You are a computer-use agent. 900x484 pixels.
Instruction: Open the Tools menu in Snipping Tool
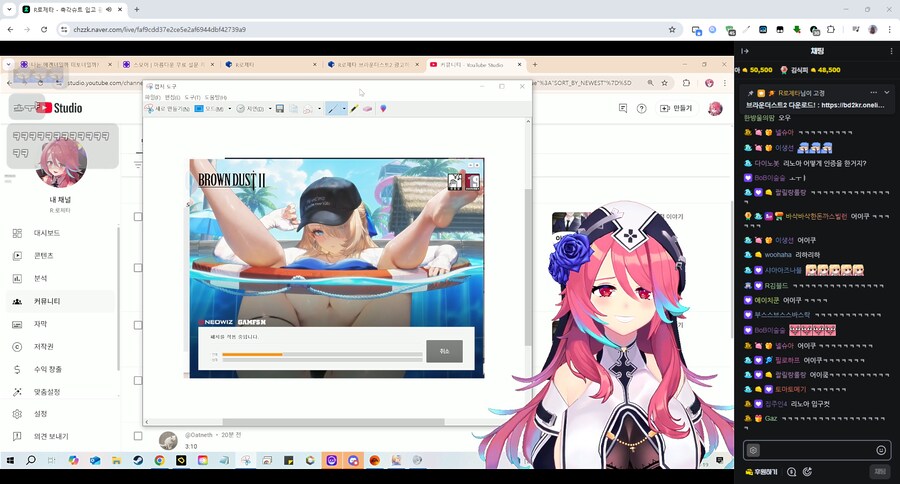[x=192, y=98]
